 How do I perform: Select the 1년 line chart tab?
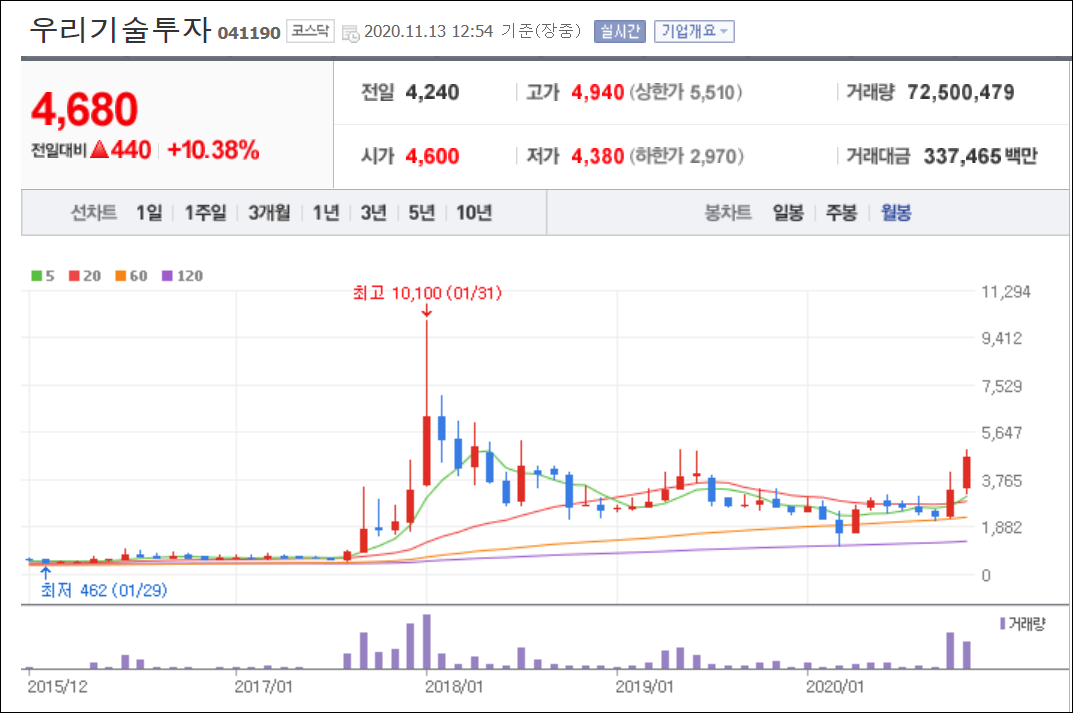coord(326,213)
